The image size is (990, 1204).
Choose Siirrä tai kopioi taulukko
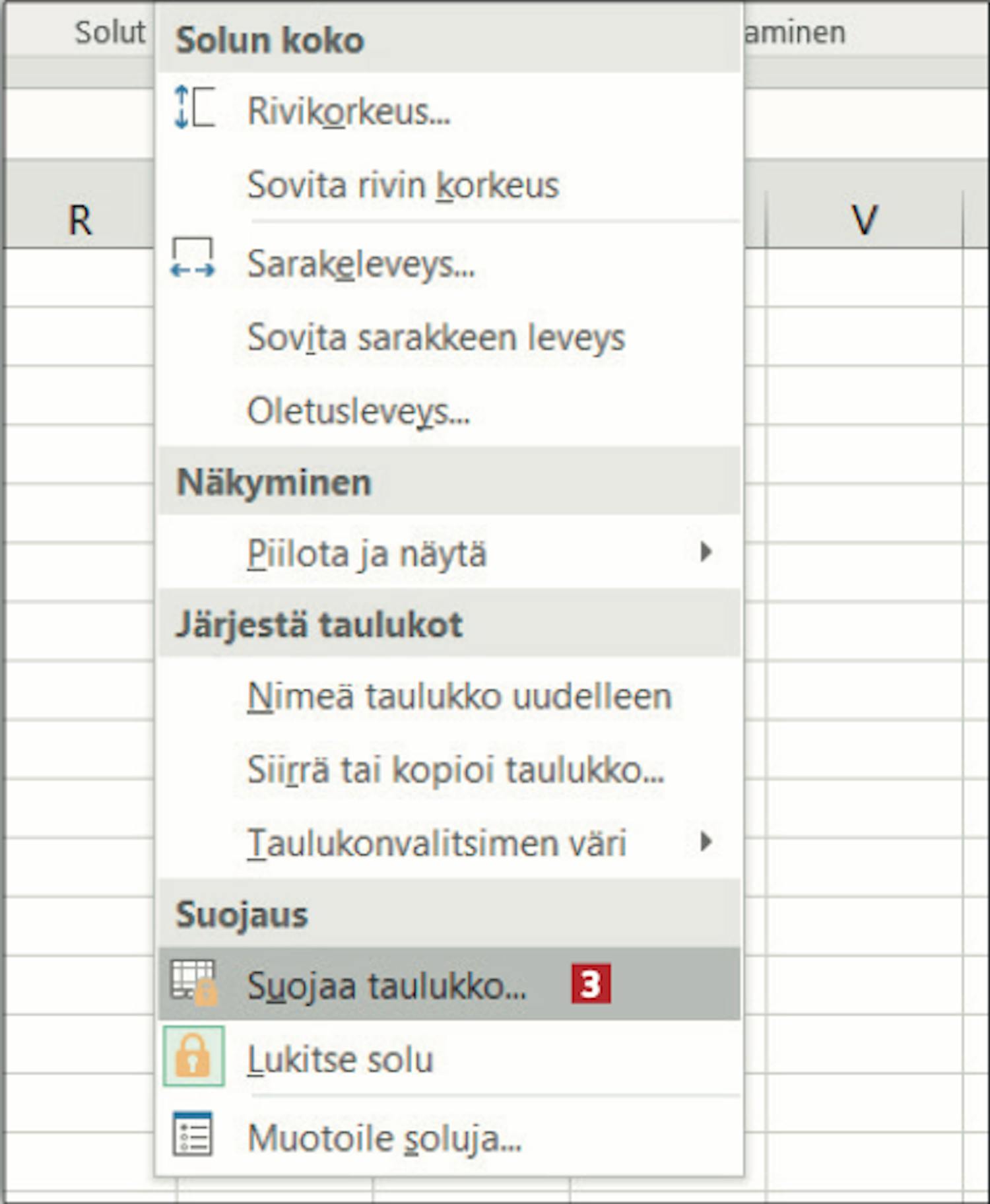click(449, 769)
